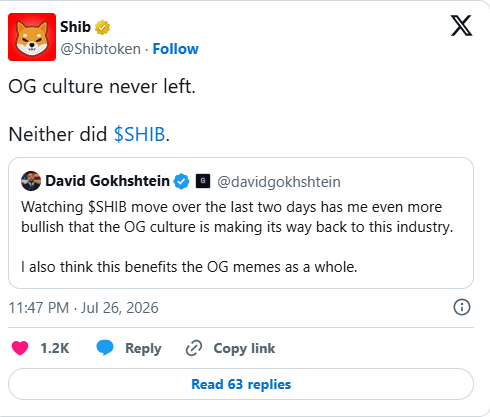Click the 1.2K likes count
This screenshot has width=490, height=417.
[55, 348]
